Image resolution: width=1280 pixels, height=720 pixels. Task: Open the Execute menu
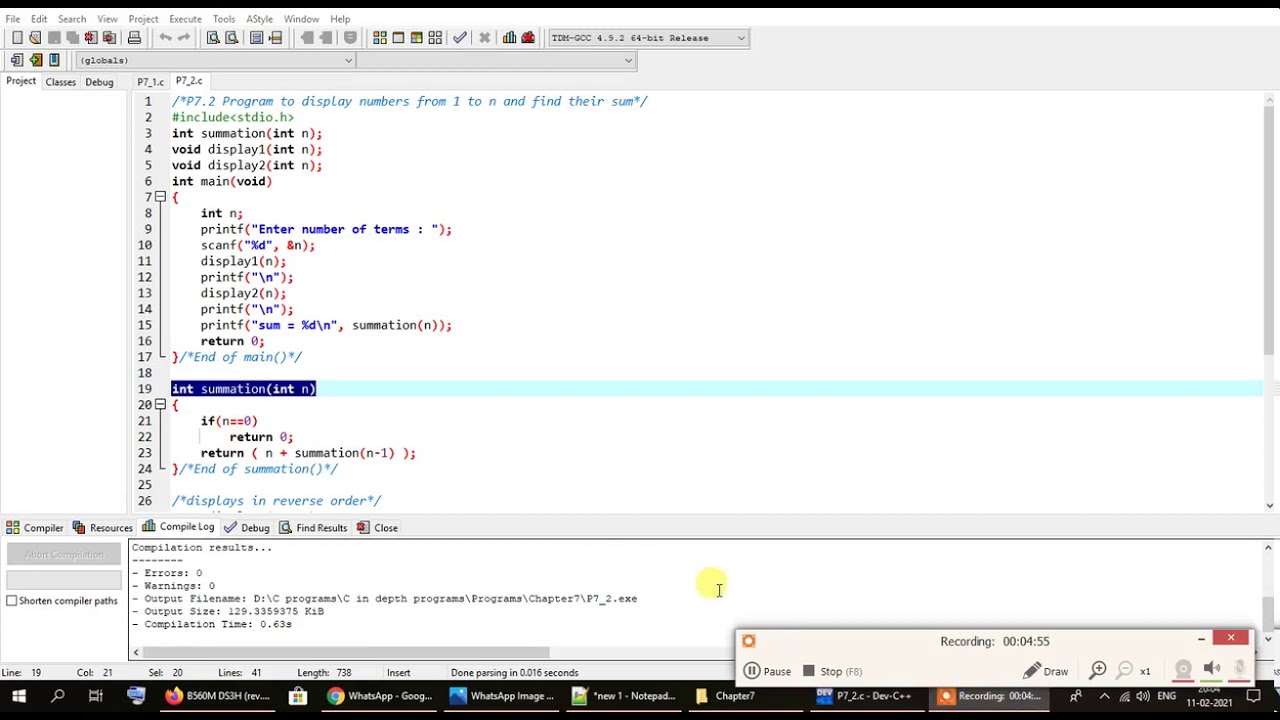pyautogui.click(x=185, y=19)
